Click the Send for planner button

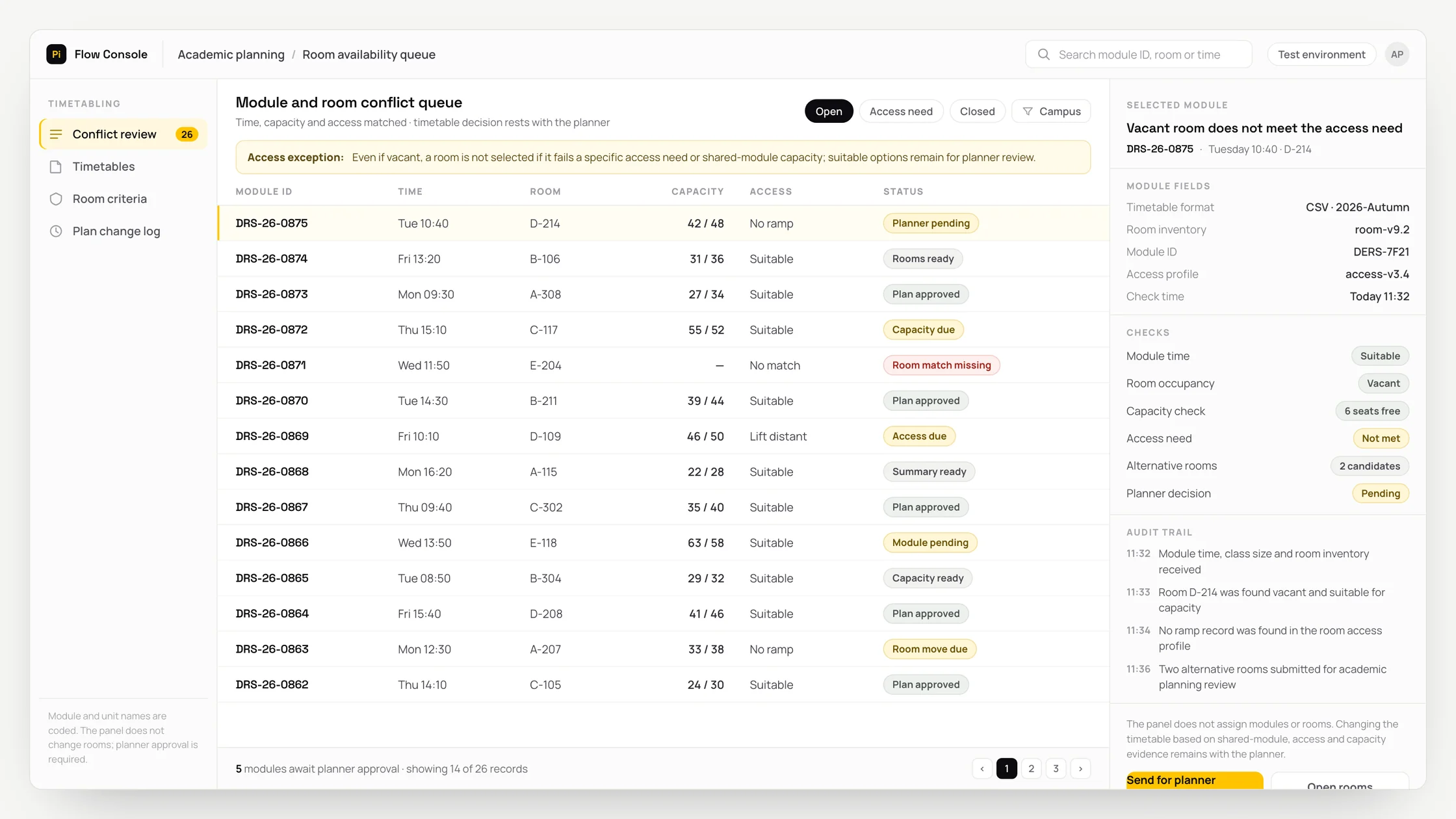coord(1194,781)
